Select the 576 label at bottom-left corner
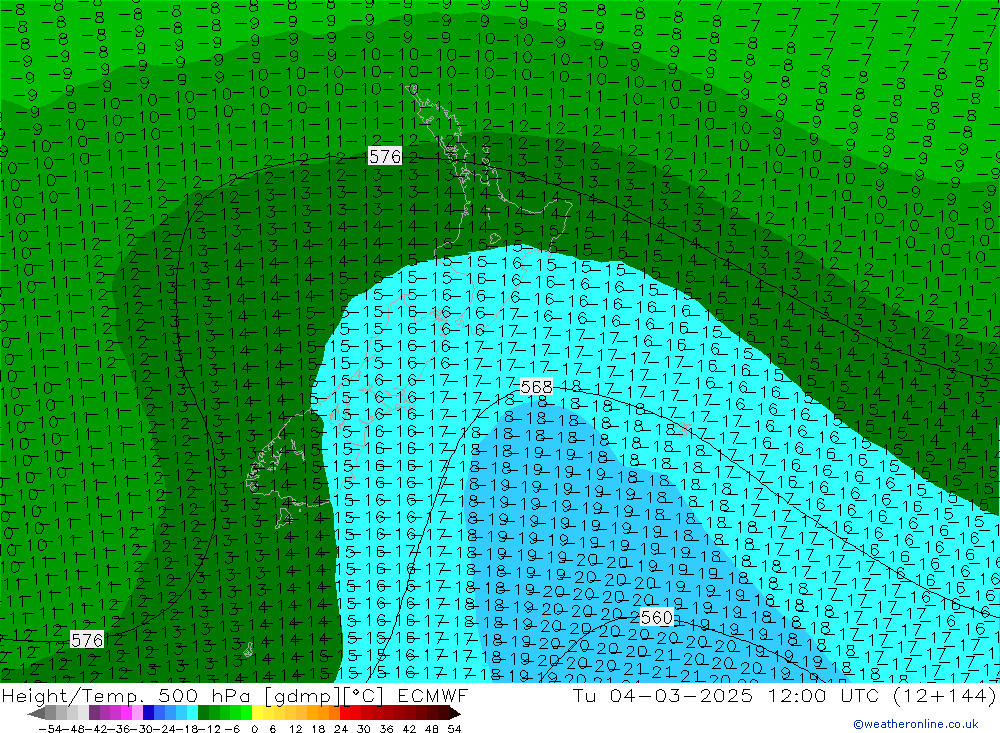The height and width of the screenshot is (733, 1000). tap(87, 640)
